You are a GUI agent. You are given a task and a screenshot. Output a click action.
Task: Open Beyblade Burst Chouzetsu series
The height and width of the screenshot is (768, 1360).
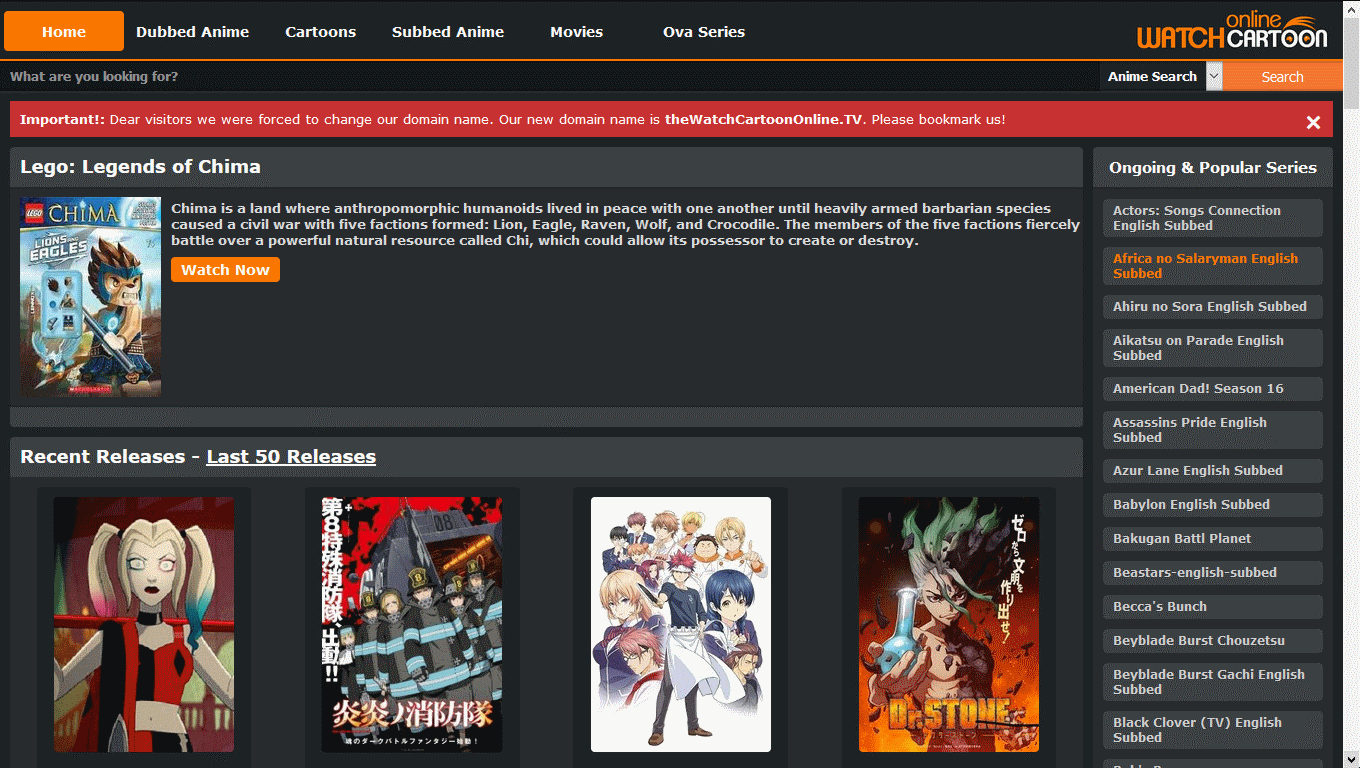(x=1213, y=641)
